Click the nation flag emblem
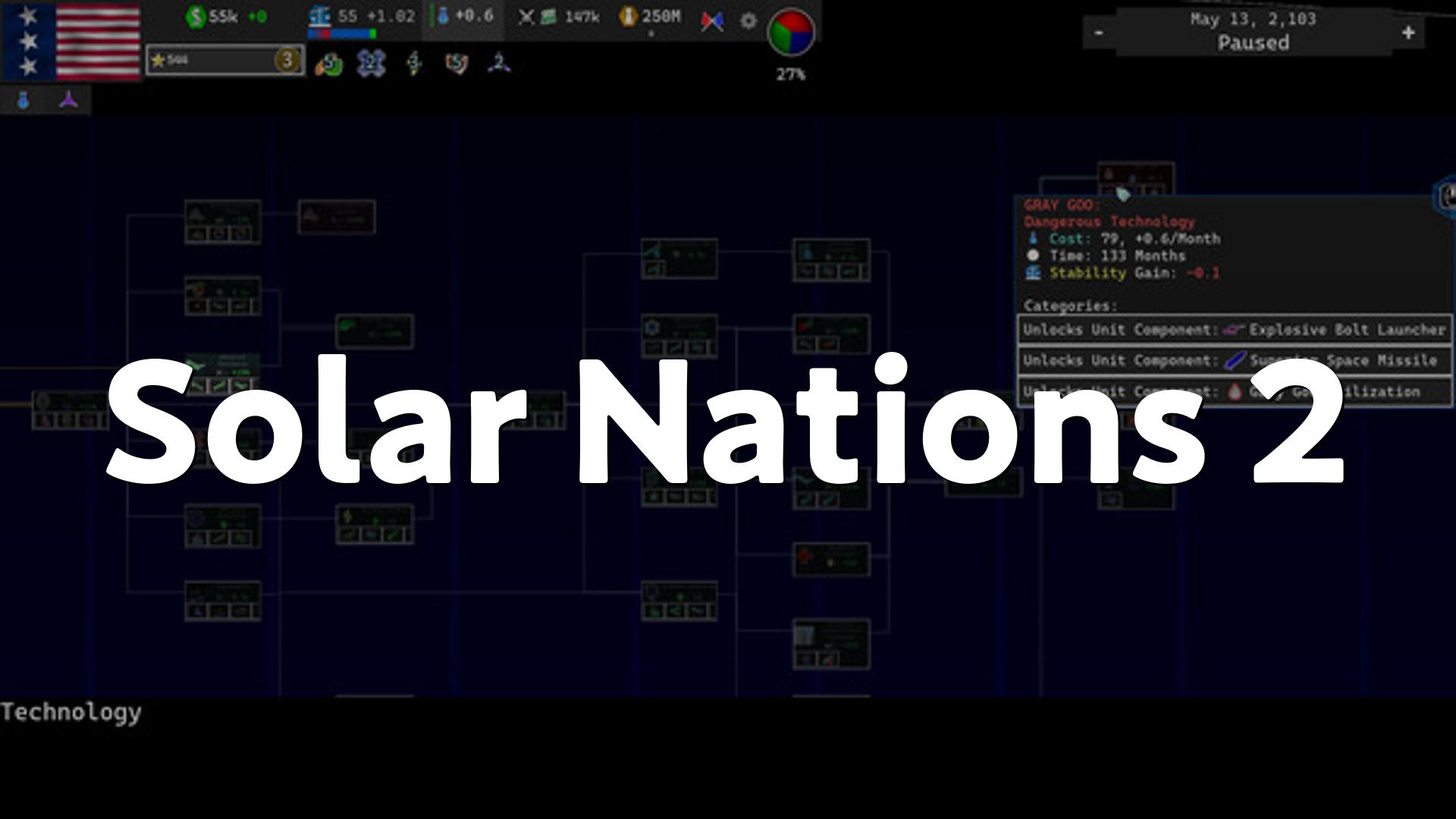The width and height of the screenshot is (1456, 819). [x=71, y=41]
